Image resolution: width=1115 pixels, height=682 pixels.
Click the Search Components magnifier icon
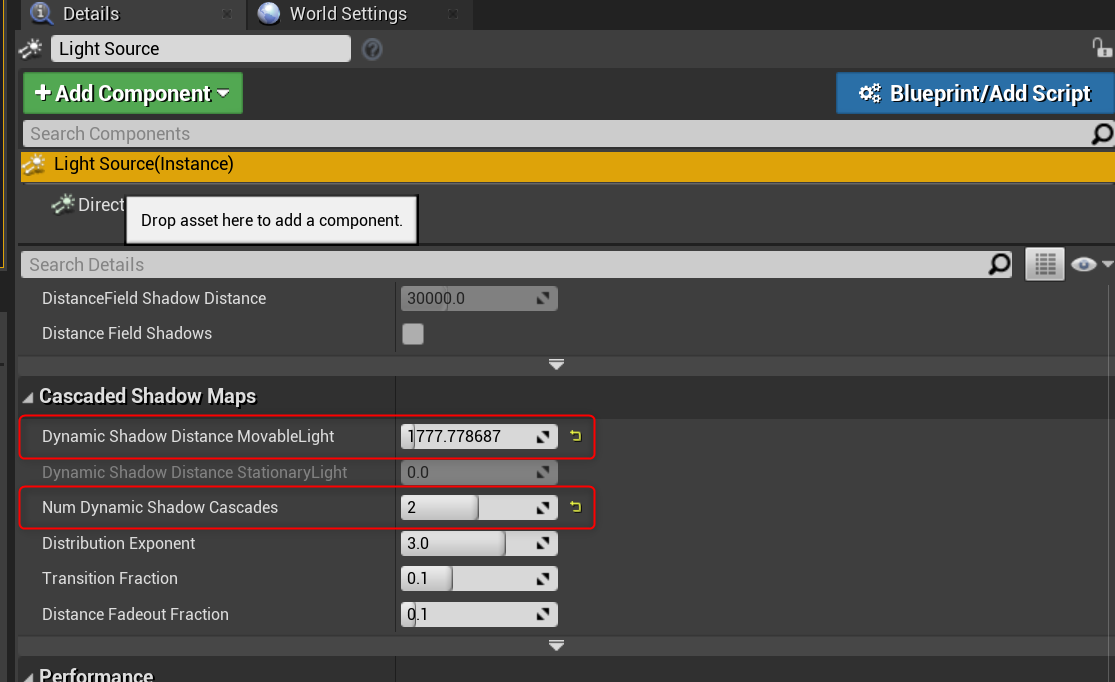tap(1101, 134)
